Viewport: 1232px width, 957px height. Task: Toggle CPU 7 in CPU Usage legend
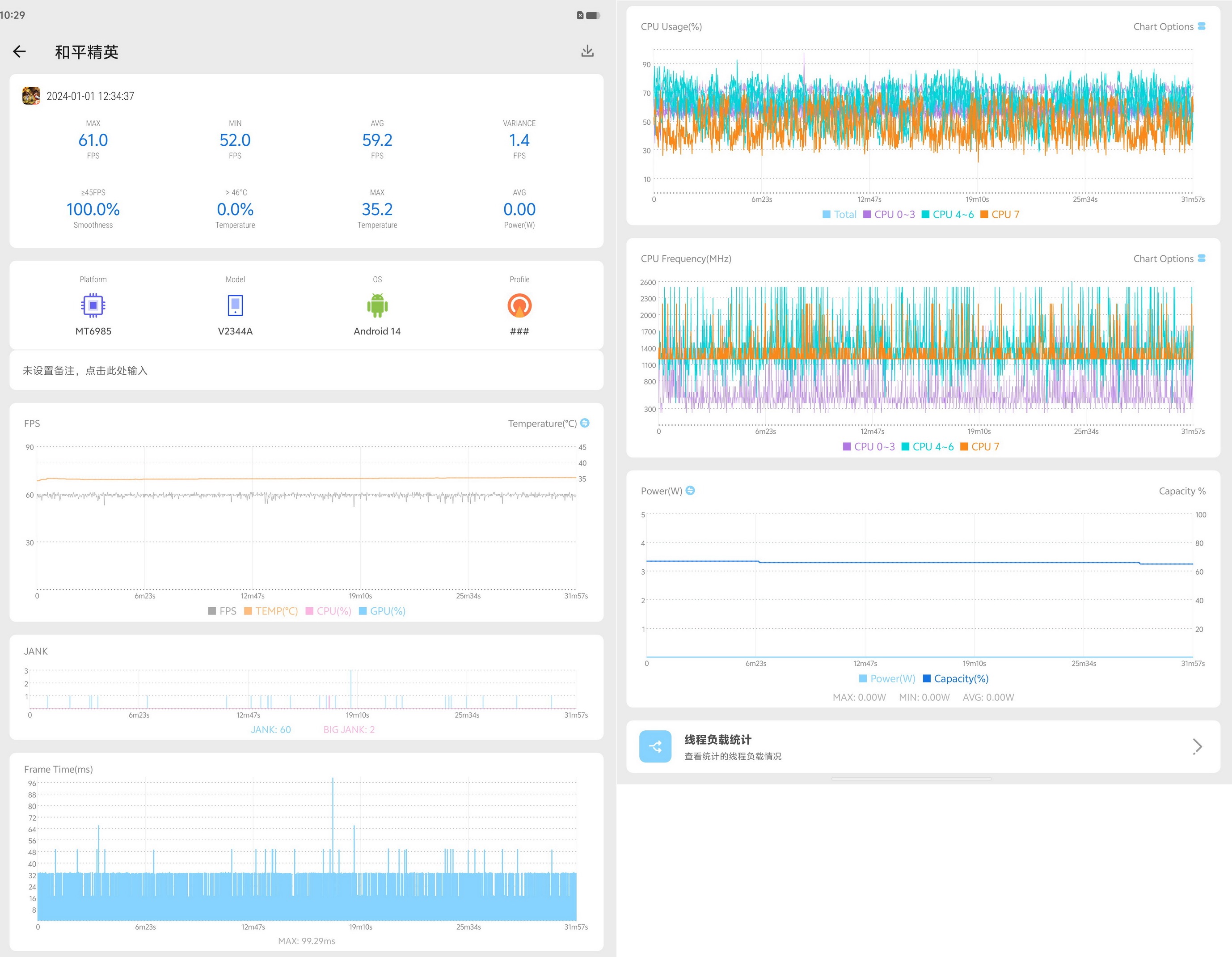[x=1000, y=214]
